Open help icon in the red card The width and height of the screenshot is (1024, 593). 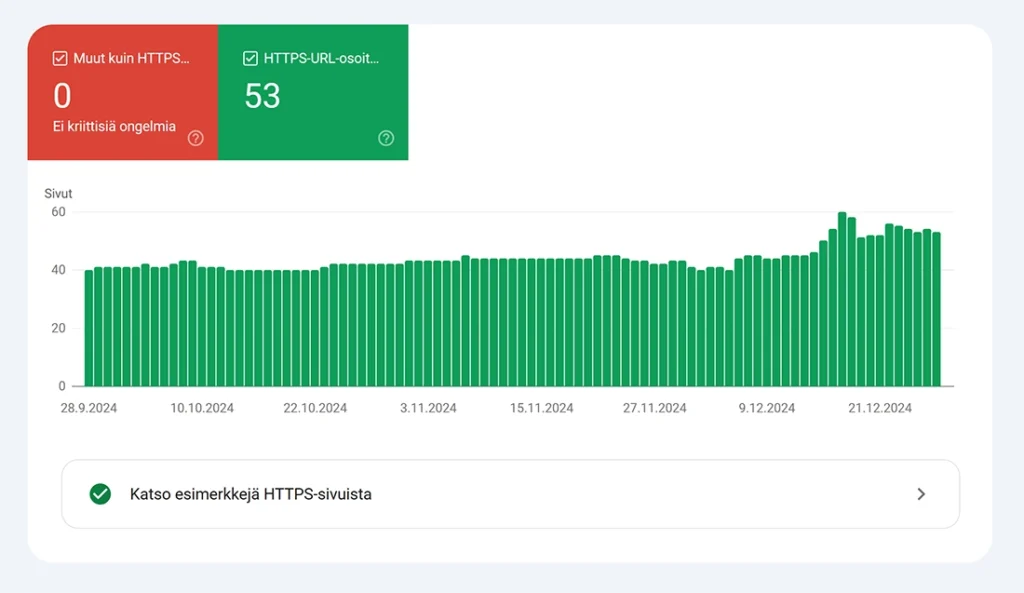pos(195,138)
